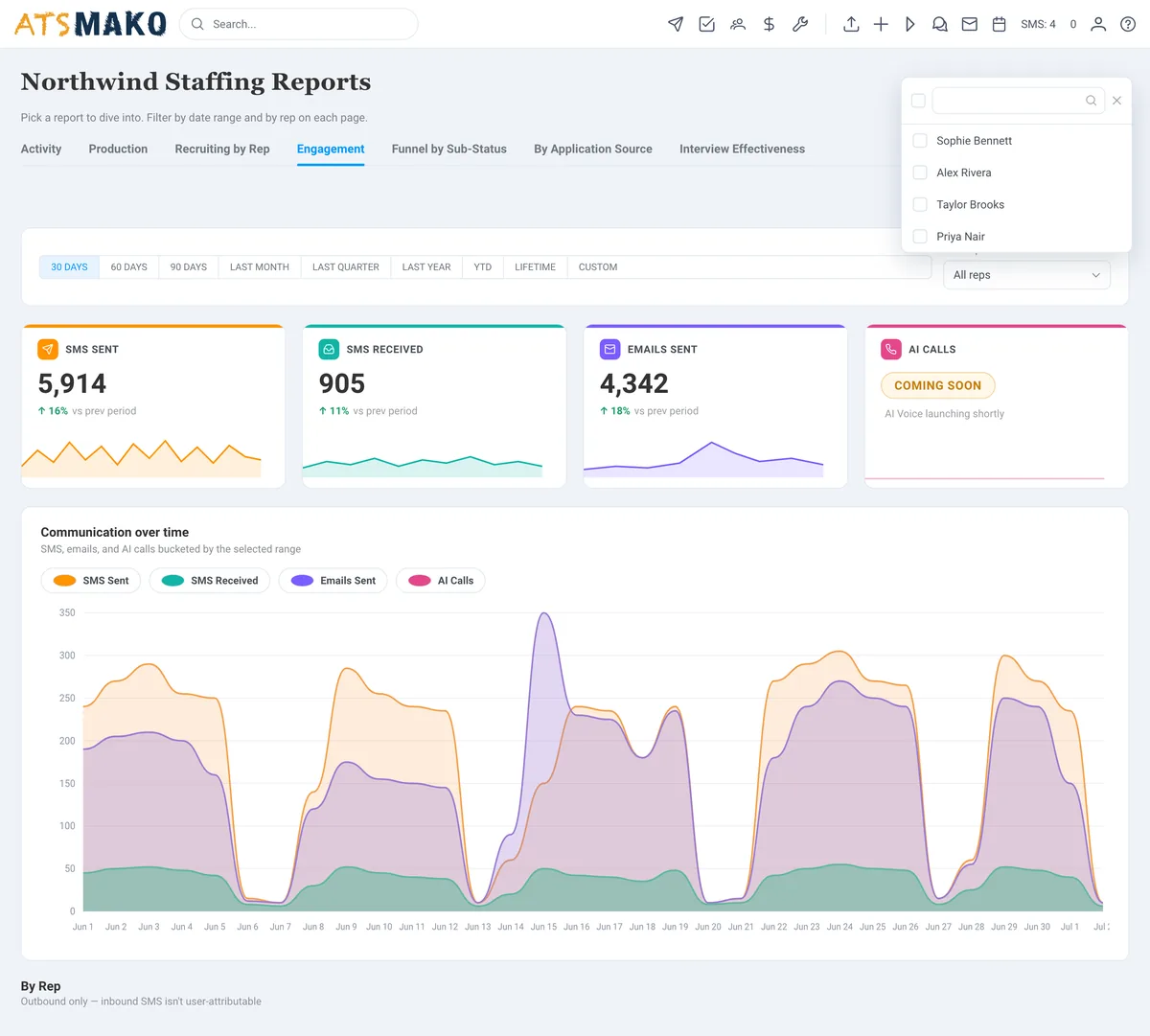Open the envelope mail icon in top bar
1150x1036 pixels.
coord(970,24)
